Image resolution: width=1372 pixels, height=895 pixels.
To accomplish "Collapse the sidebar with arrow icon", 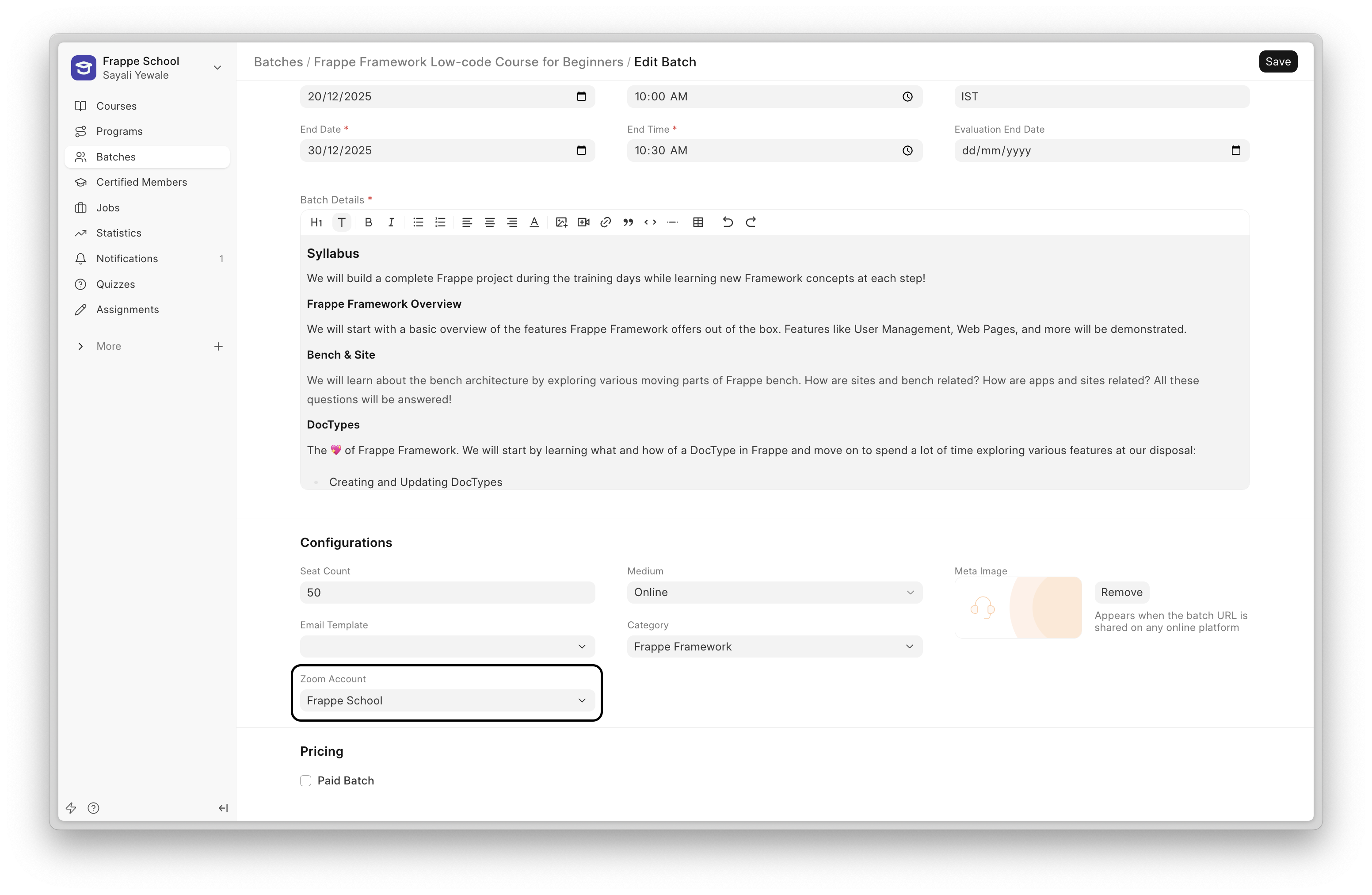I will 223,808.
